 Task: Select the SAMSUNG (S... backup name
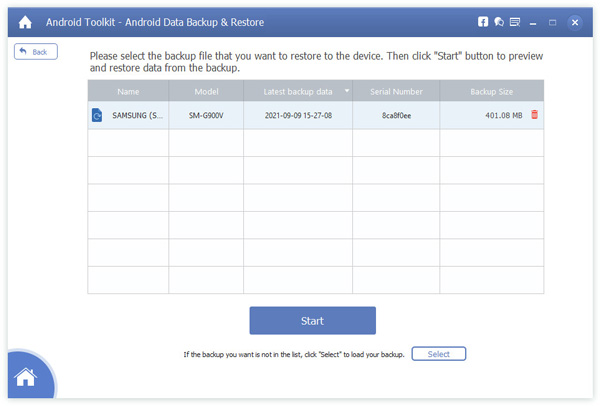[137, 115]
